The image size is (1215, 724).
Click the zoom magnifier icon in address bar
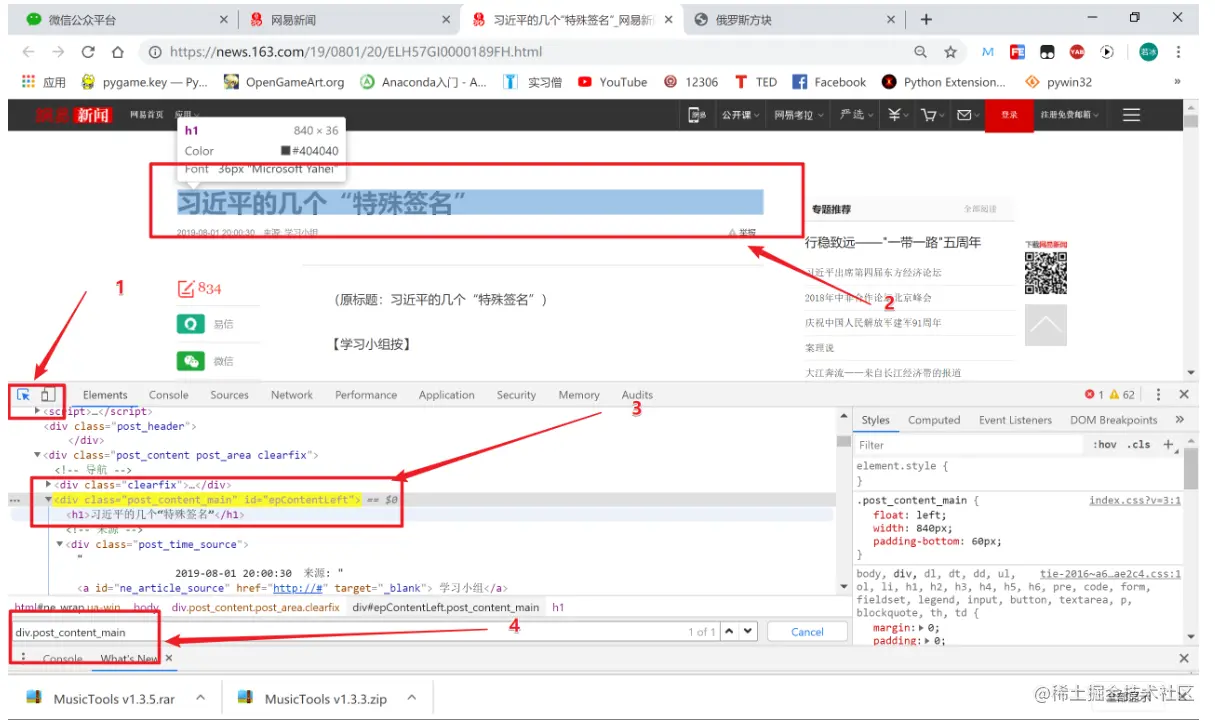[x=920, y=52]
